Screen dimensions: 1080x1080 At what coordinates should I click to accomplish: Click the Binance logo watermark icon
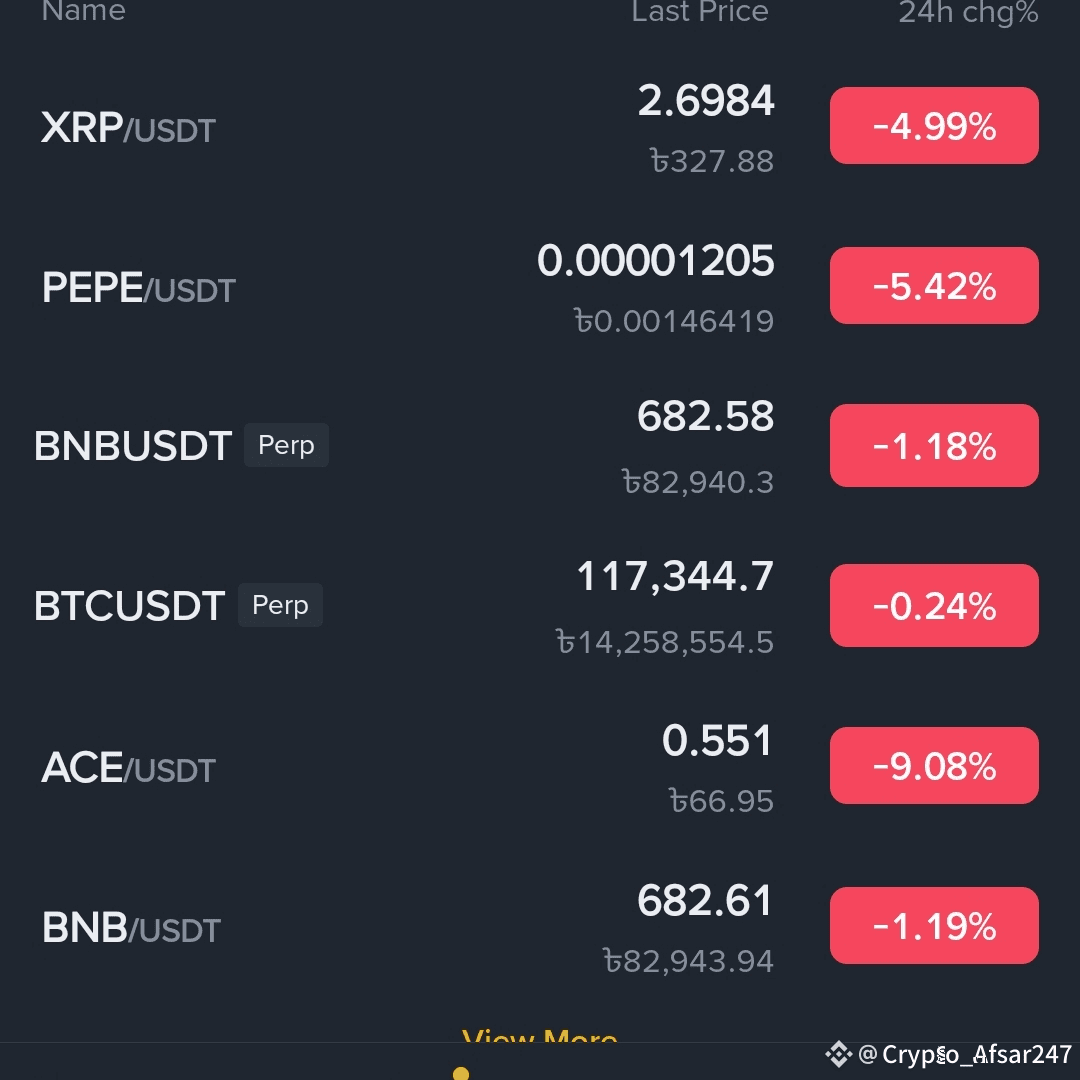[839, 1055]
